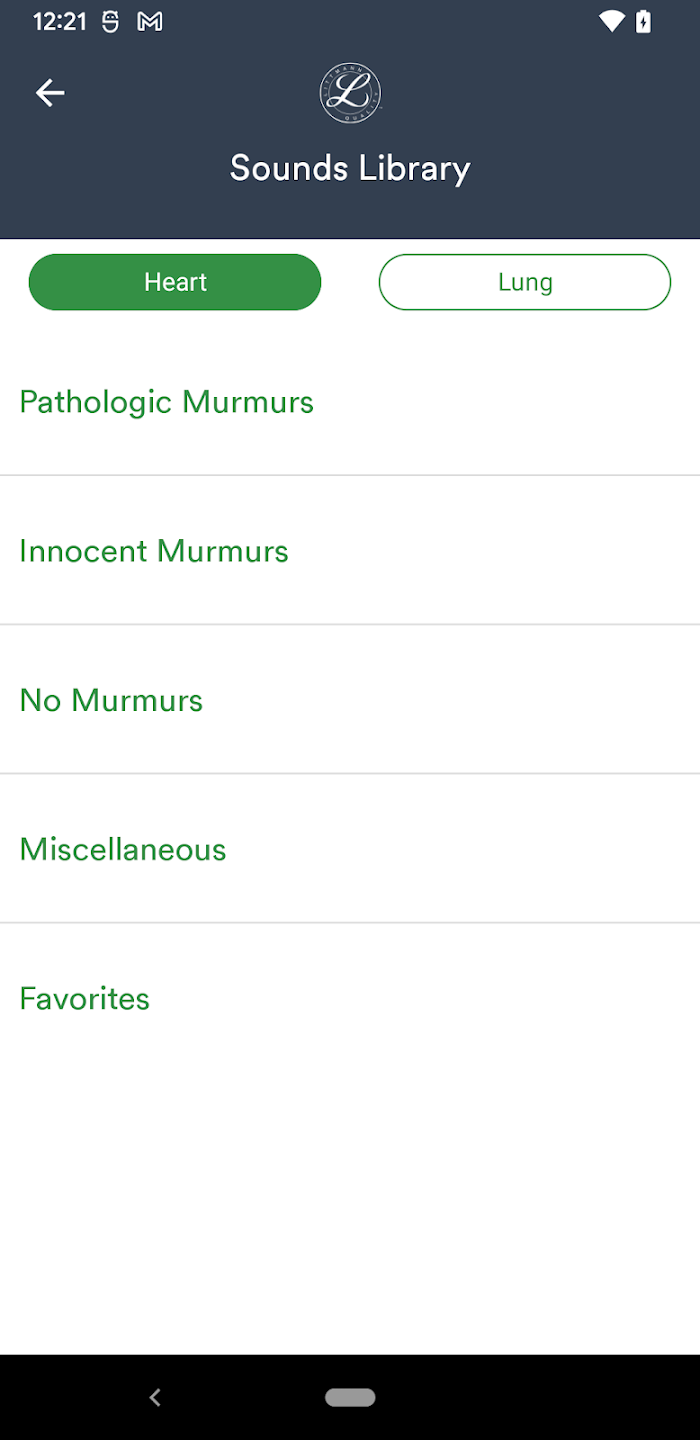Open the Miscellaneous sounds list
This screenshot has width=700, height=1440.
coord(350,849)
